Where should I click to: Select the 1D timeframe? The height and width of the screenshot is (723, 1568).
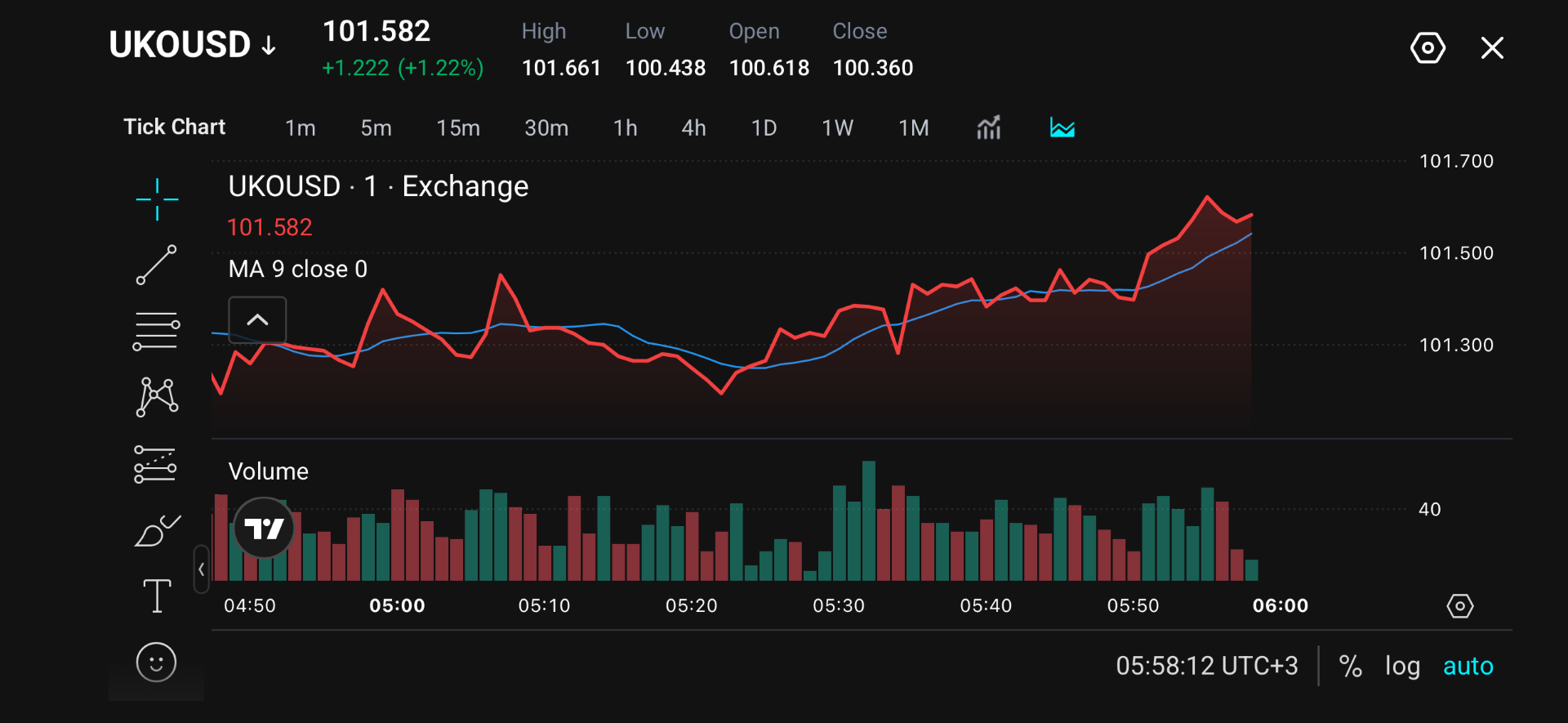(x=764, y=128)
